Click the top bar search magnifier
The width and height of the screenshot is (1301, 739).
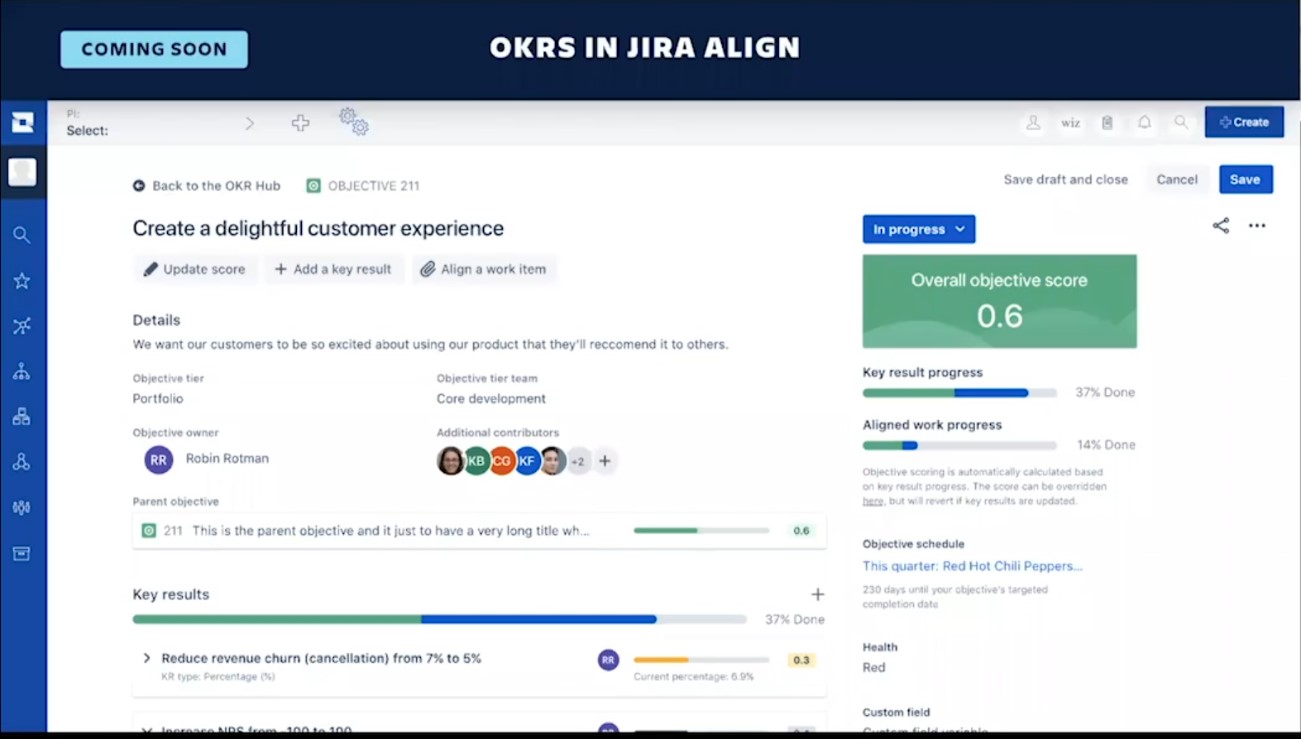1181,122
